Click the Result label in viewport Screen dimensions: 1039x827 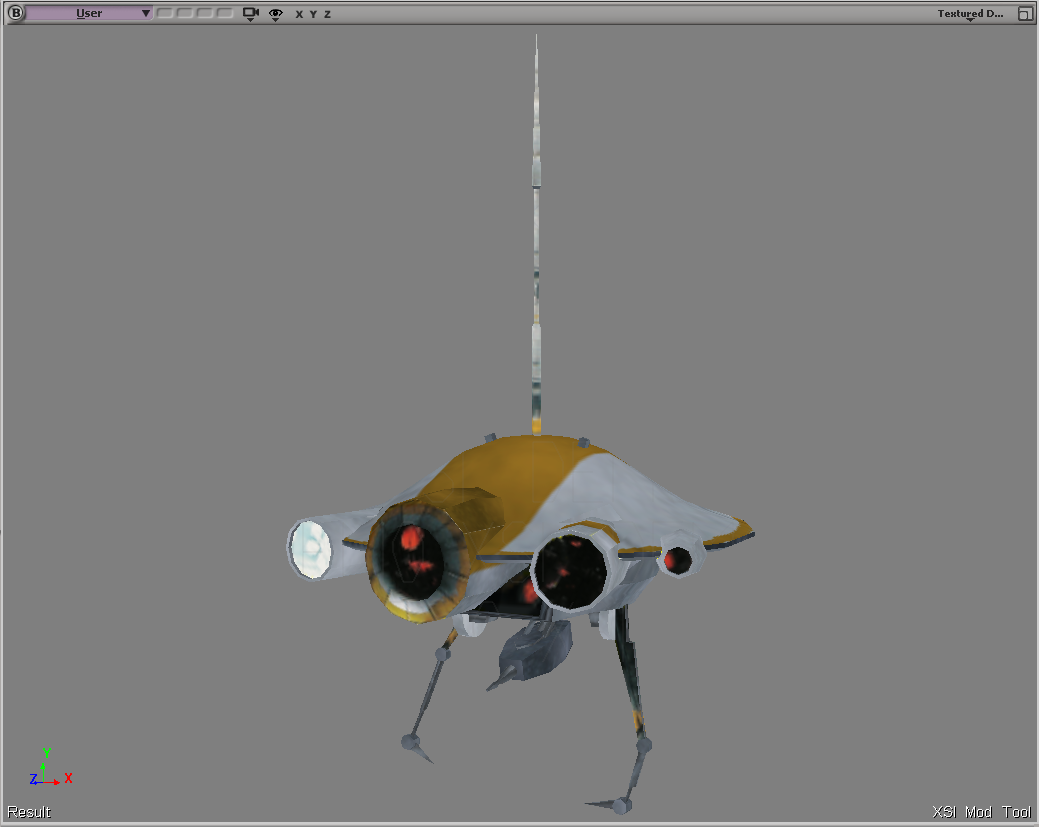tap(28, 812)
